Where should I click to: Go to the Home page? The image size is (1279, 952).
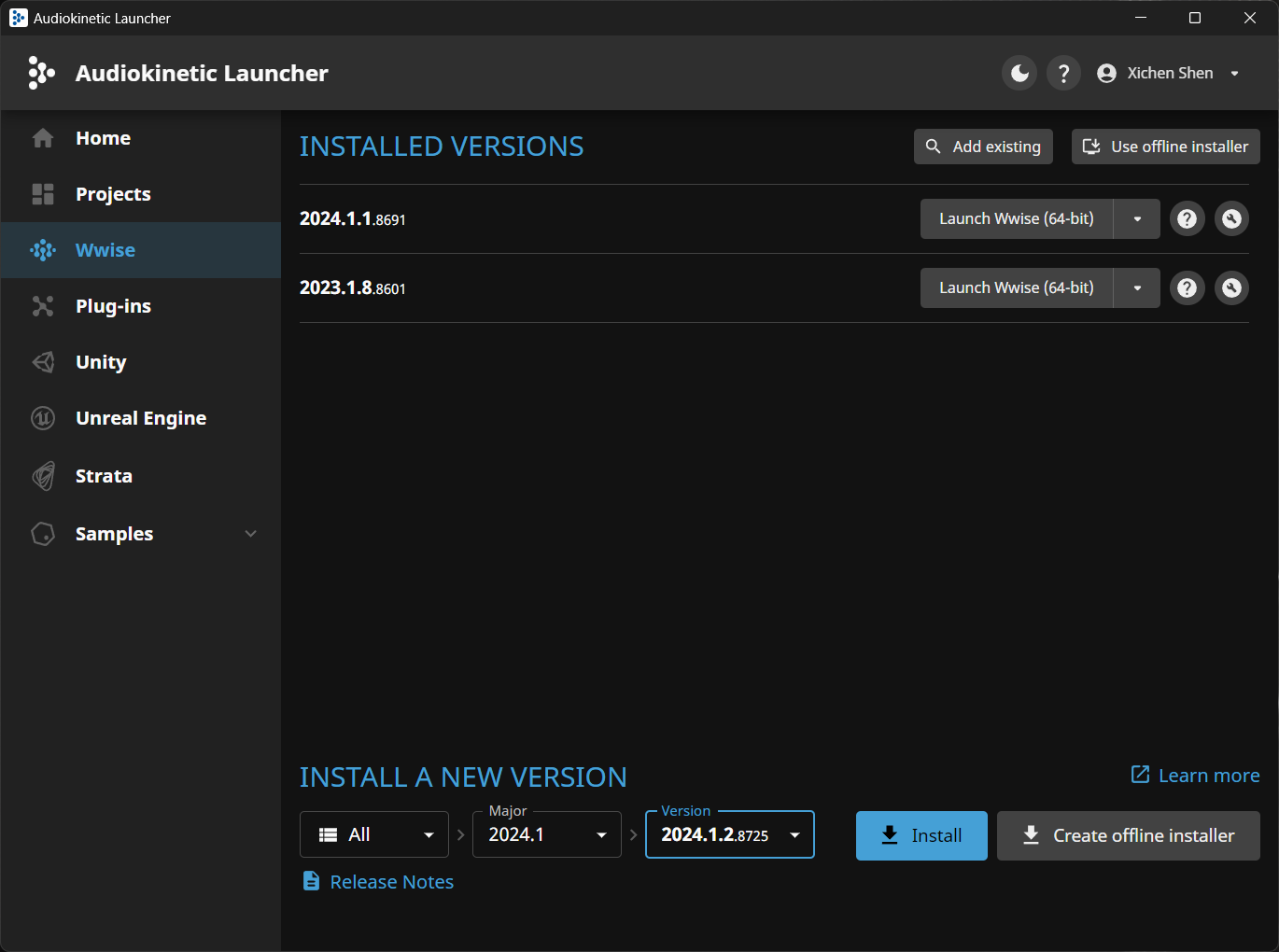[141, 138]
